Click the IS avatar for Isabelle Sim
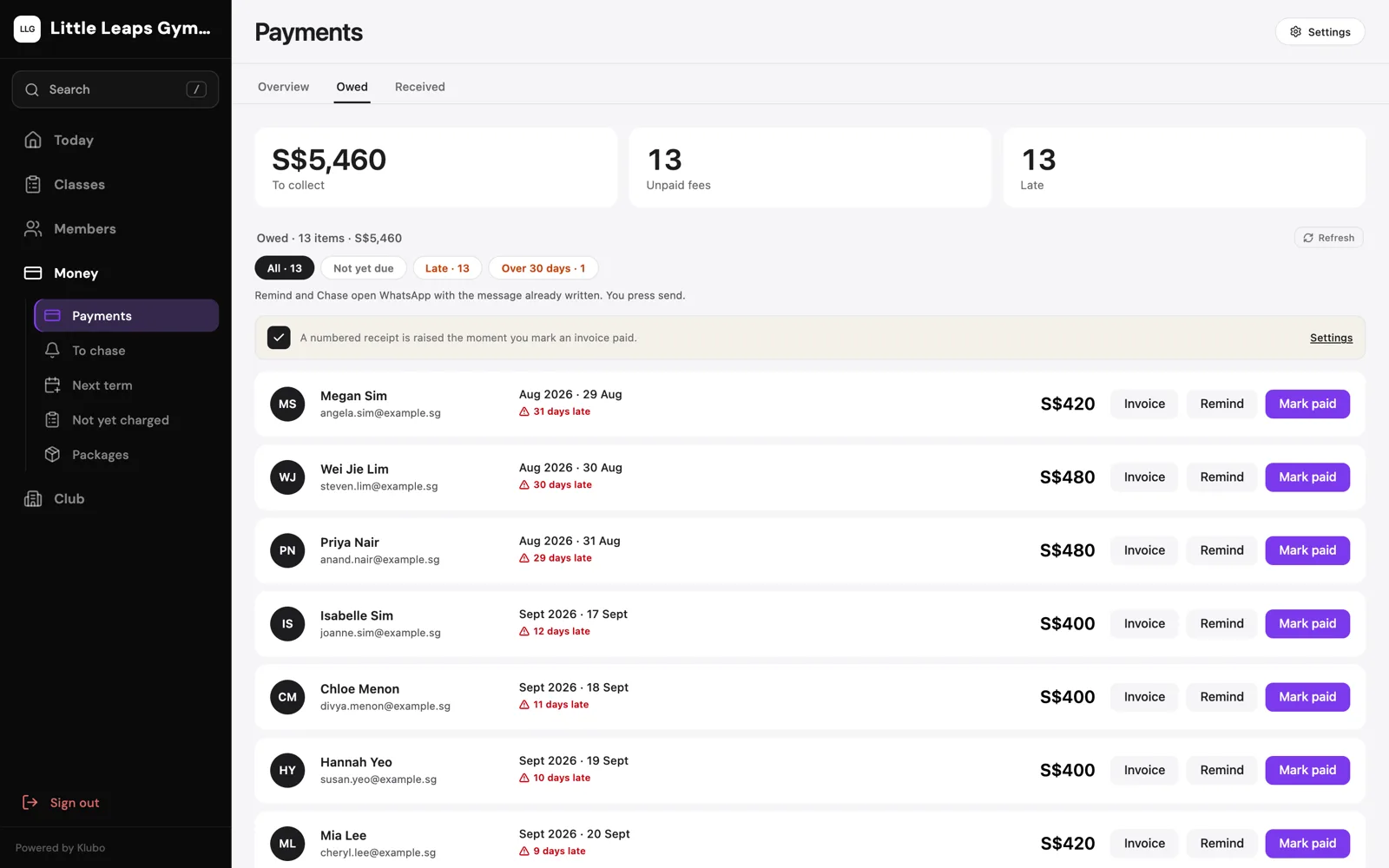This screenshot has width=1389, height=868. tap(287, 623)
